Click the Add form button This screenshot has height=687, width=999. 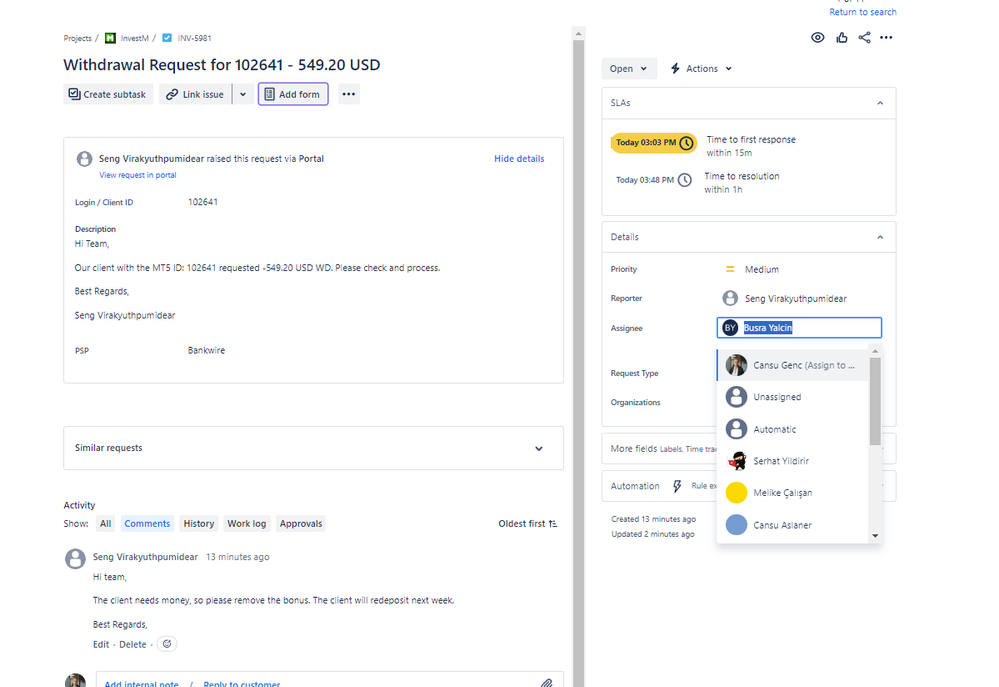coord(293,94)
